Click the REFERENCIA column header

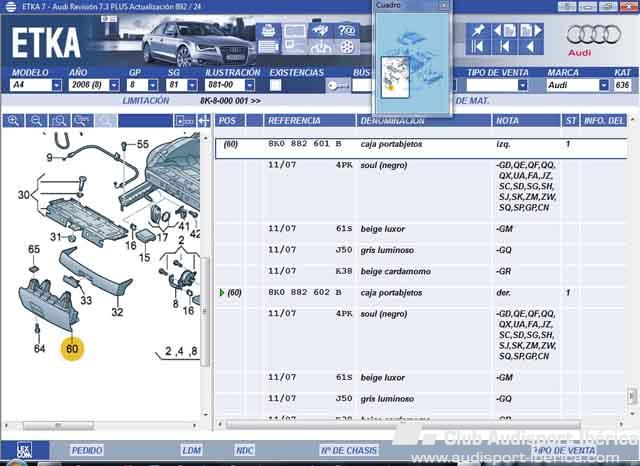309,121
